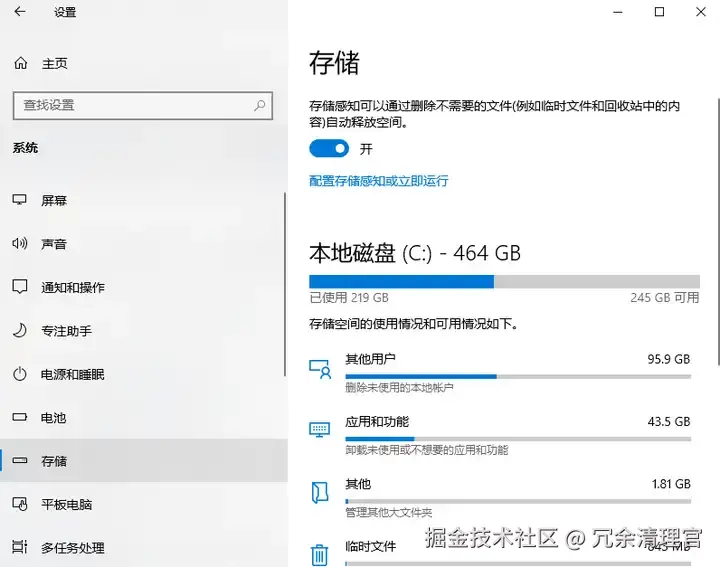Image resolution: width=720 pixels, height=567 pixels.
Task: Open the 临时文件 storage category
Action: (x=500, y=553)
